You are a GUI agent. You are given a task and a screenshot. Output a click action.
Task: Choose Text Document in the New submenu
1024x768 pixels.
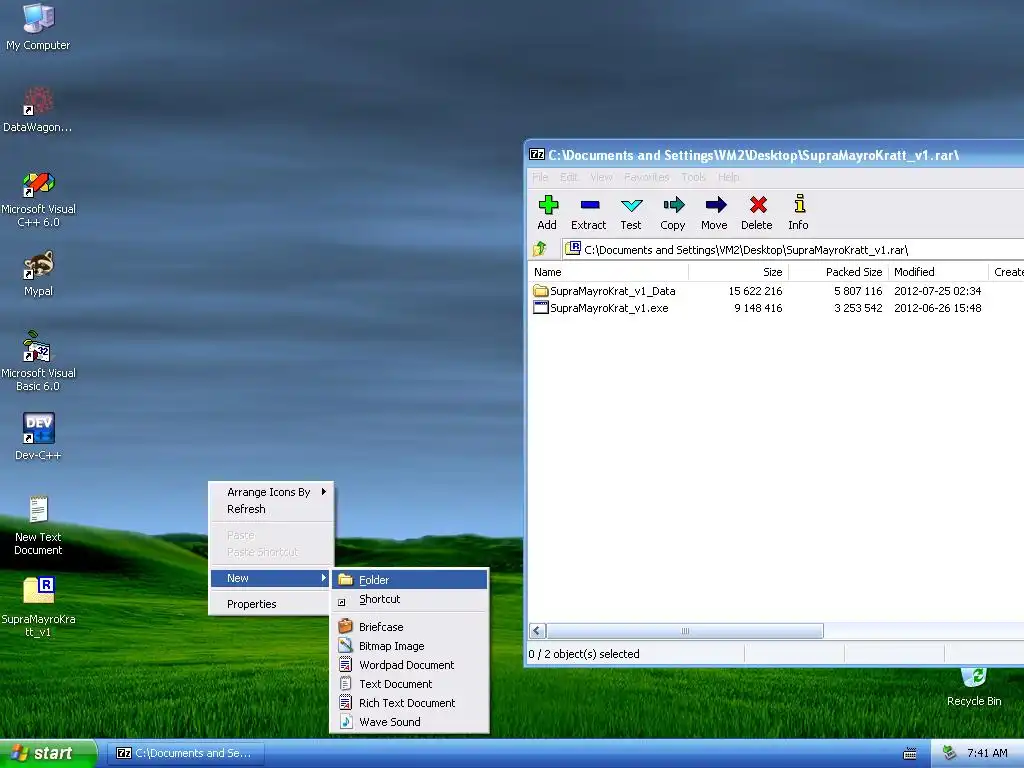click(409, 683)
